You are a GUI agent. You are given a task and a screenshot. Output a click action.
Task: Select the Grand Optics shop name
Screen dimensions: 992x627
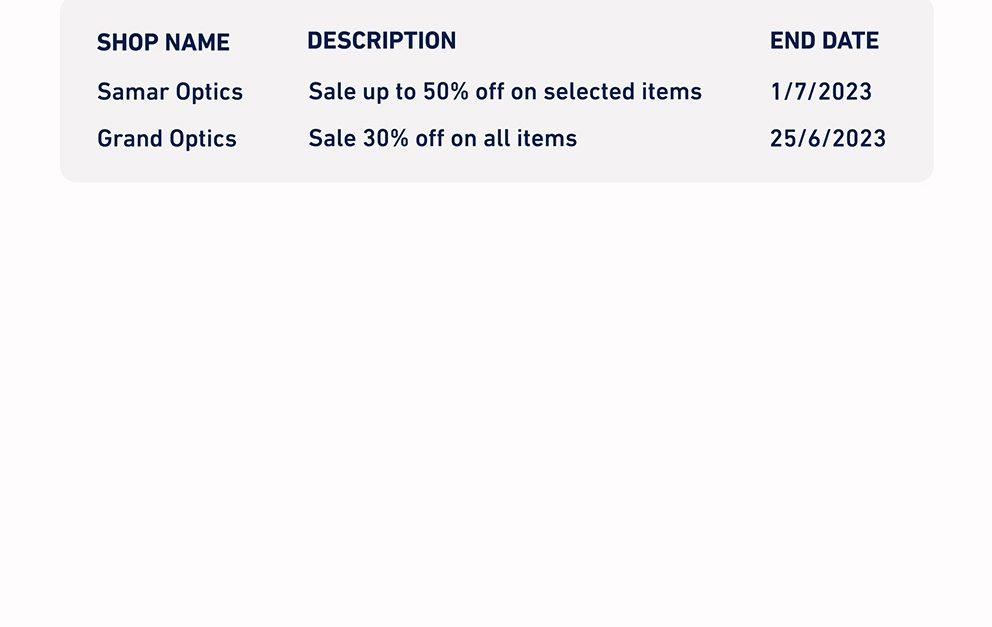pos(166,139)
